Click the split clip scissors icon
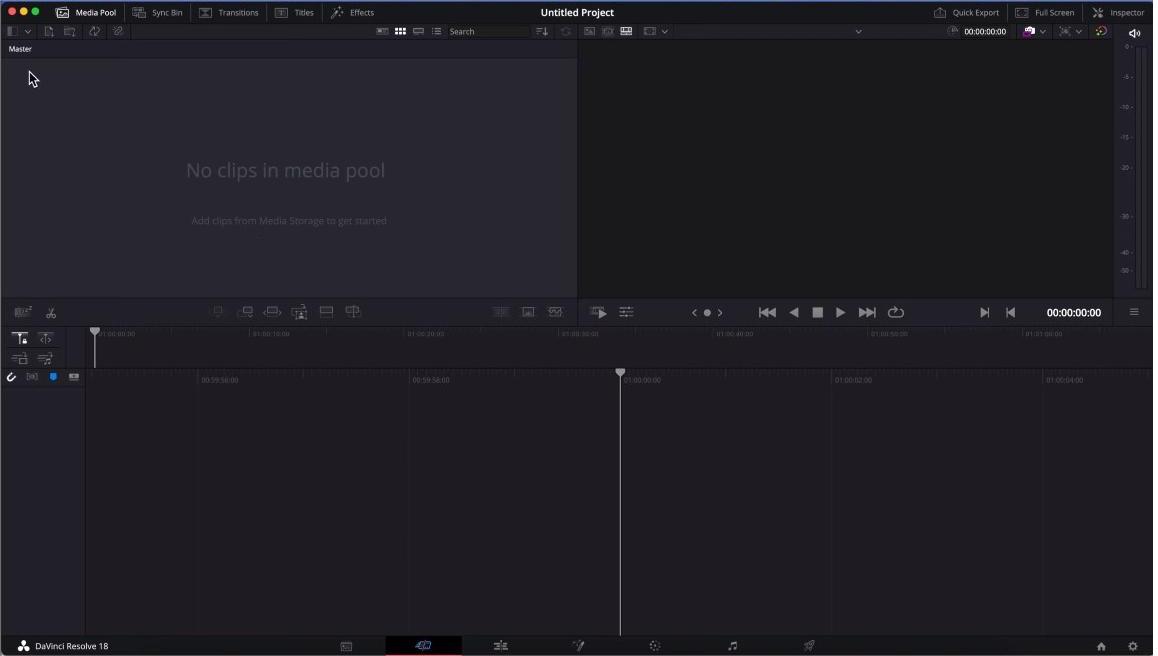 51,313
